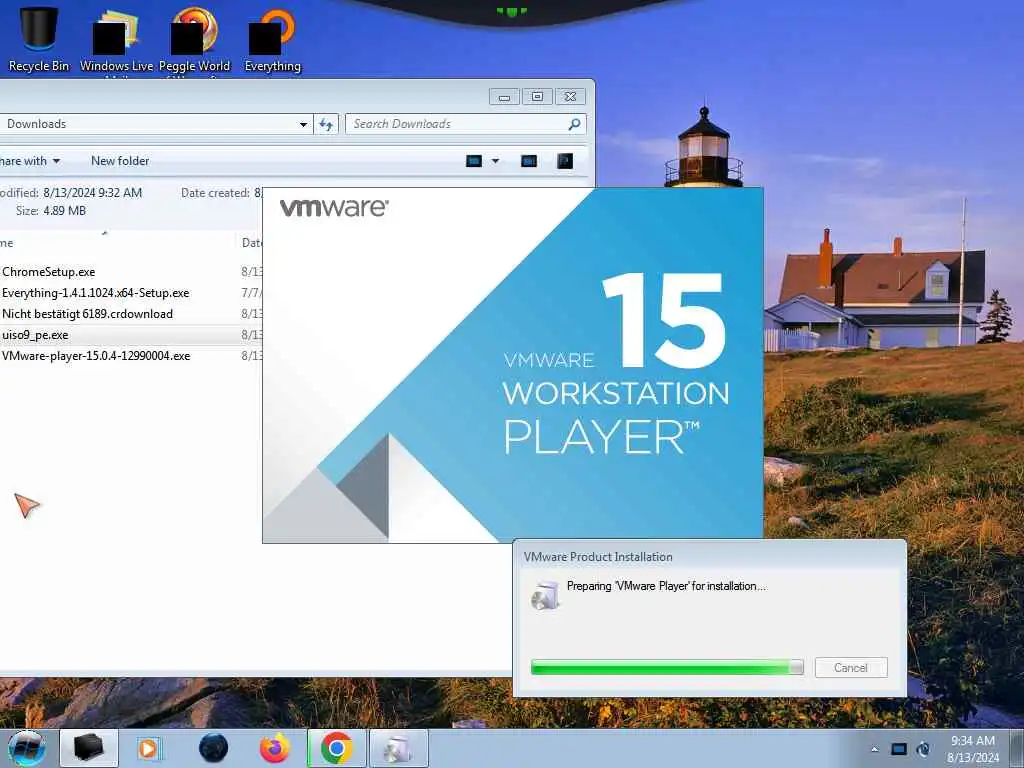Screen dimensions: 1024x768
Task: Select uiso9_pe.exe file
Action: [x=35, y=334]
